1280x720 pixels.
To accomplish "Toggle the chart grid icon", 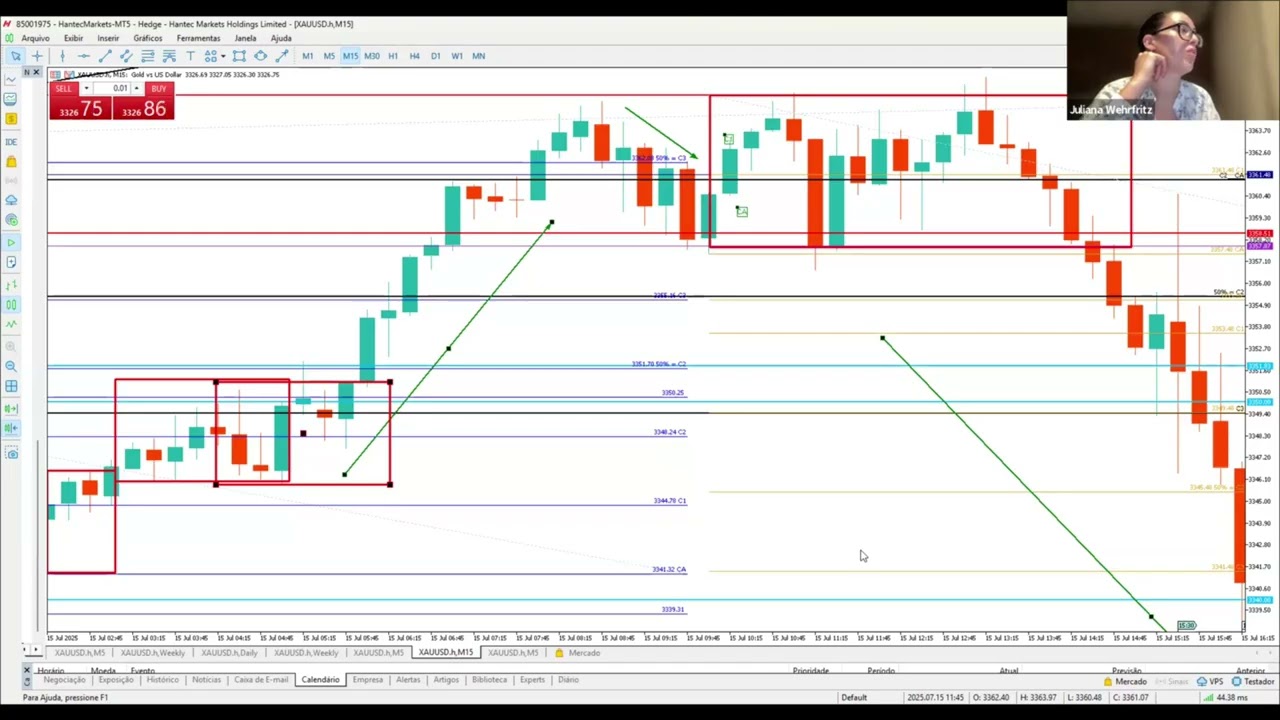I will pos(11,386).
